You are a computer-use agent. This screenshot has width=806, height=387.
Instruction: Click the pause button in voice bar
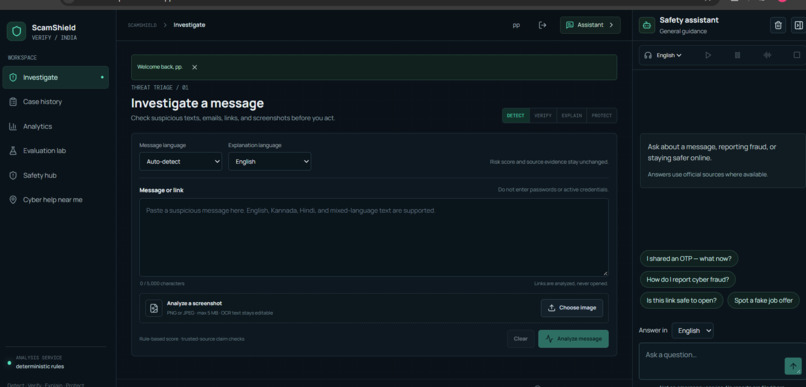click(738, 55)
